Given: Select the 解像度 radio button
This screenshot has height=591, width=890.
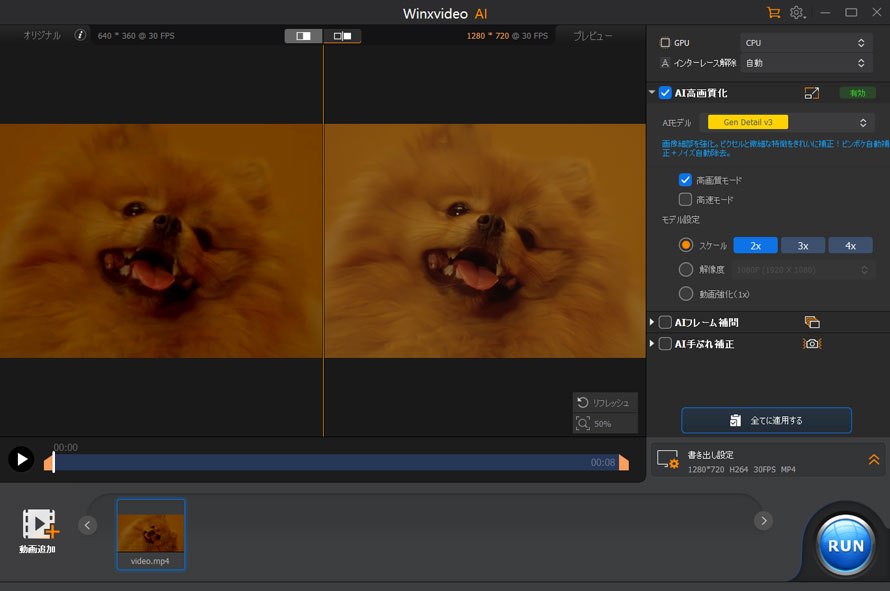Looking at the screenshot, I should coord(686,269).
